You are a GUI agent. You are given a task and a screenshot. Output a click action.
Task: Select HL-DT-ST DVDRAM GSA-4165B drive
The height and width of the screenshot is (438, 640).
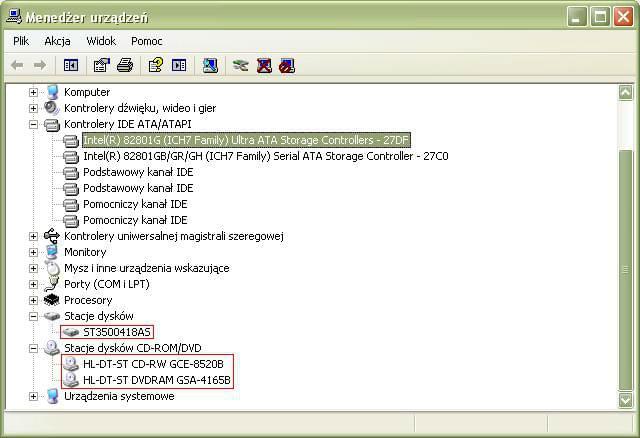[x=157, y=380]
